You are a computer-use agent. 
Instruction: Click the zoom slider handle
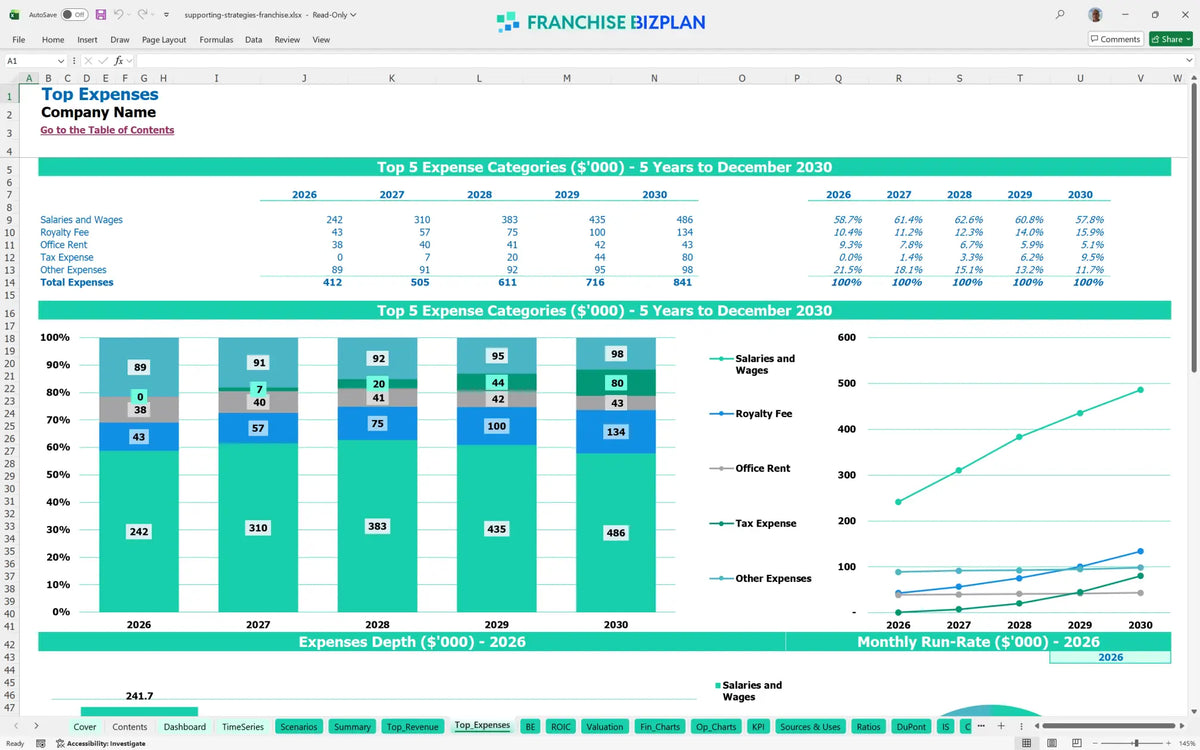(1136, 743)
